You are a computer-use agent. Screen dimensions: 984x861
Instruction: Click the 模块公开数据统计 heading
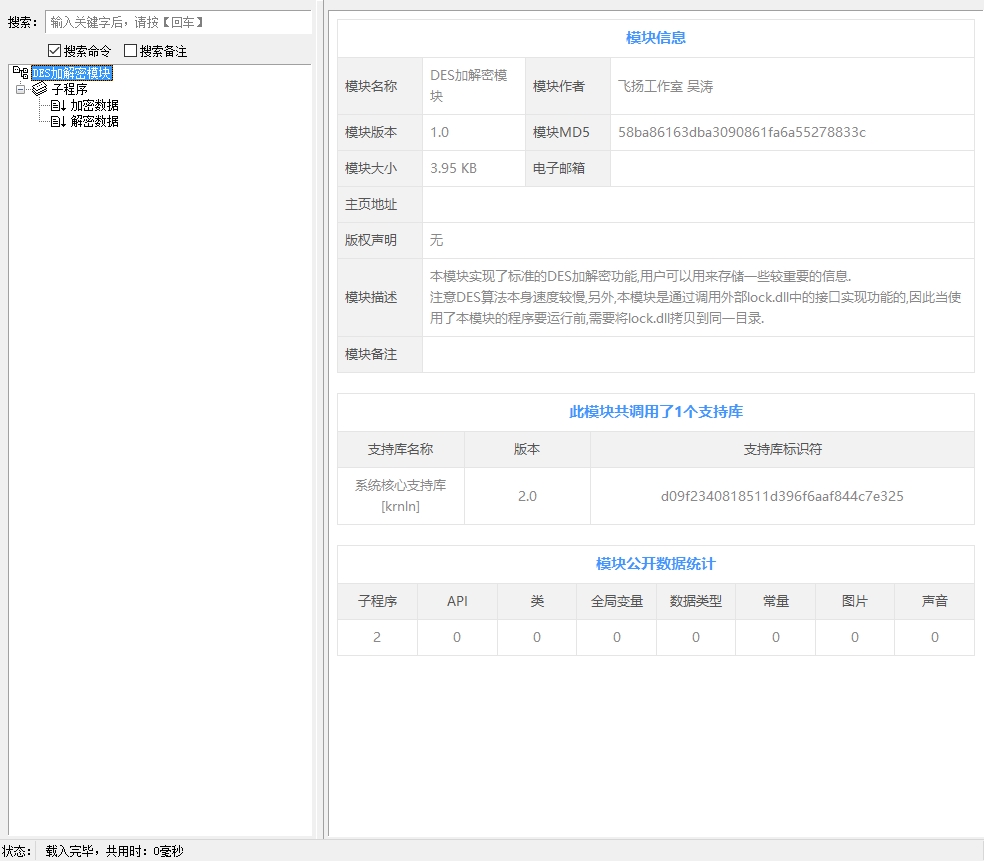point(655,564)
